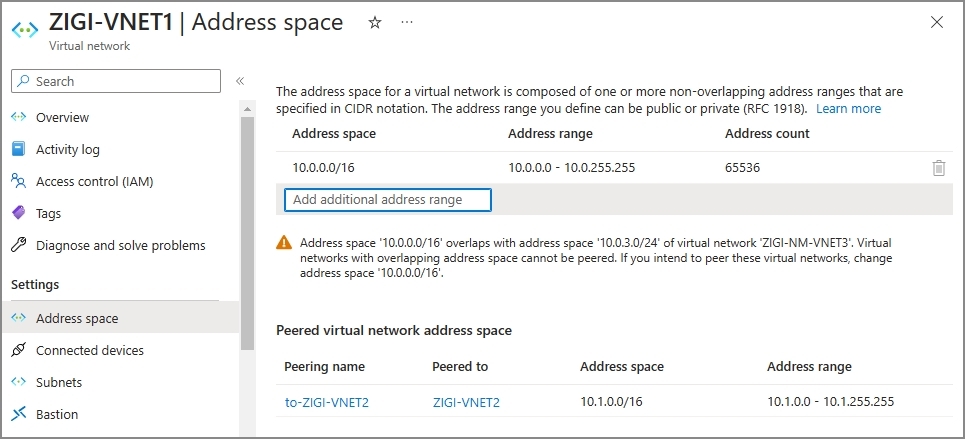Click the Diagnose and solve problems wrench icon
965x439 pixels.
(x=19, y=245)
